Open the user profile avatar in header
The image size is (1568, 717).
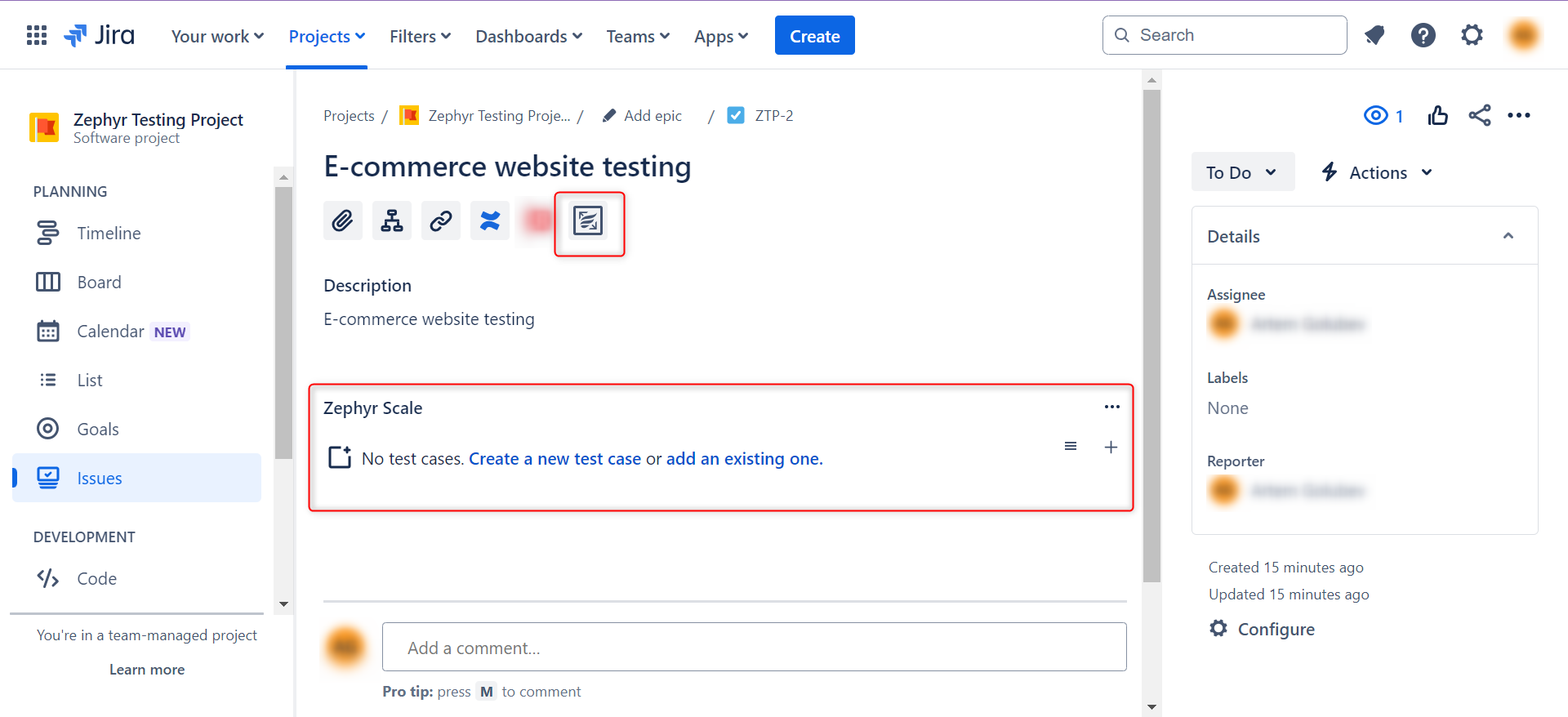click(x=1524, y=35)
